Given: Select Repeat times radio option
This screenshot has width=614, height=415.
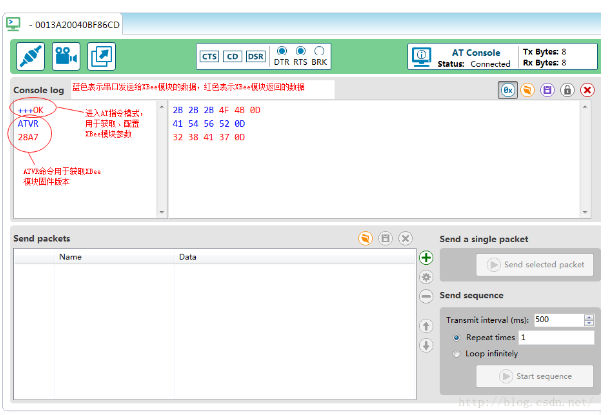Looking at the screenshot, I should (456, 337).
